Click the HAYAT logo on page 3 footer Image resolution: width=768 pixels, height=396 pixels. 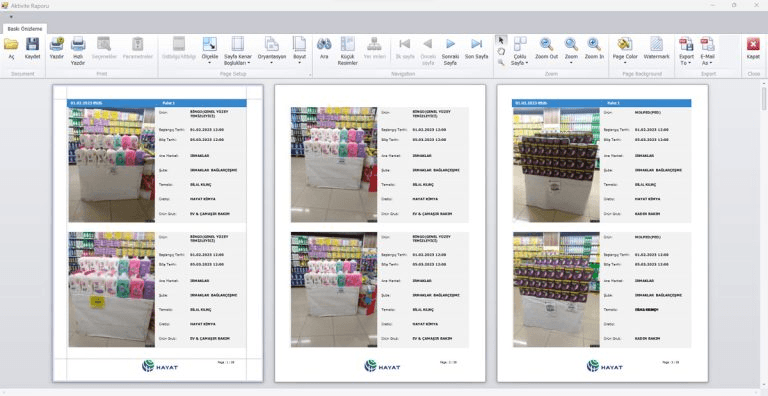point(604,366)
